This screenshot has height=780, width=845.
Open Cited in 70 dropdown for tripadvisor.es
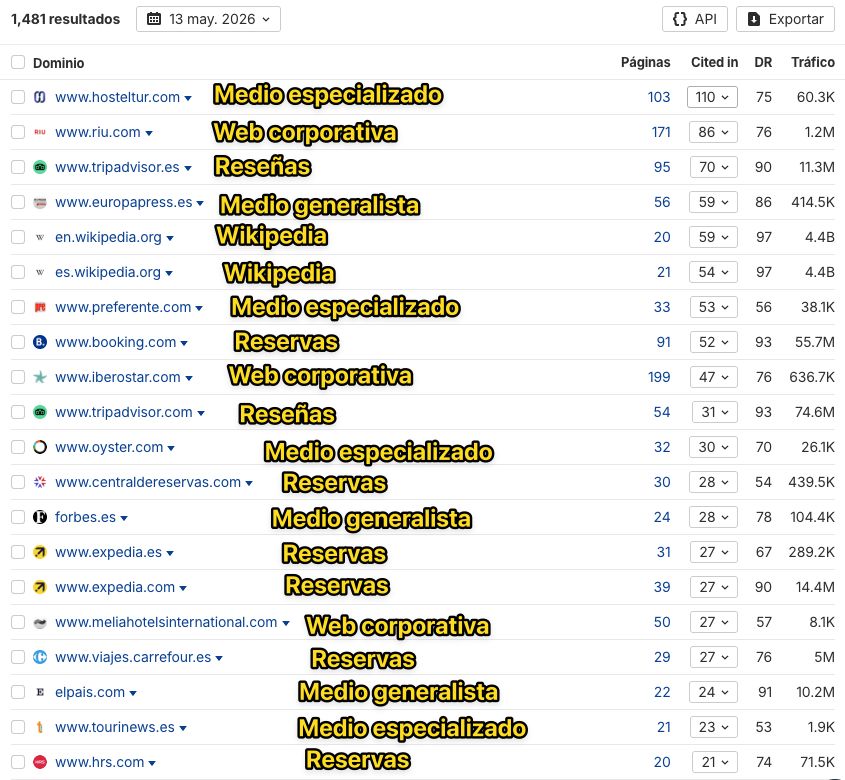[714, 167]
